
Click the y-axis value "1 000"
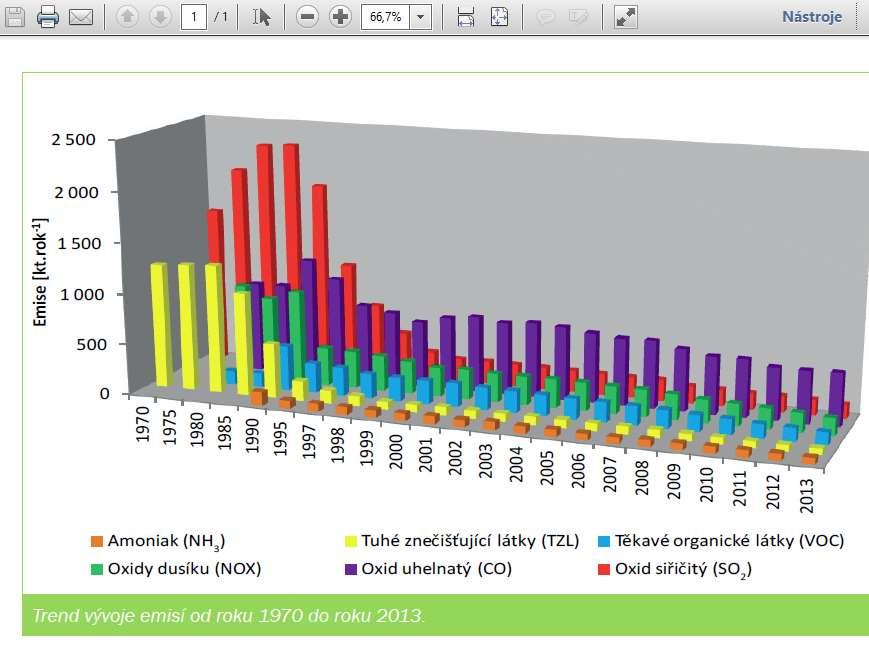click(x=82, y=294)
